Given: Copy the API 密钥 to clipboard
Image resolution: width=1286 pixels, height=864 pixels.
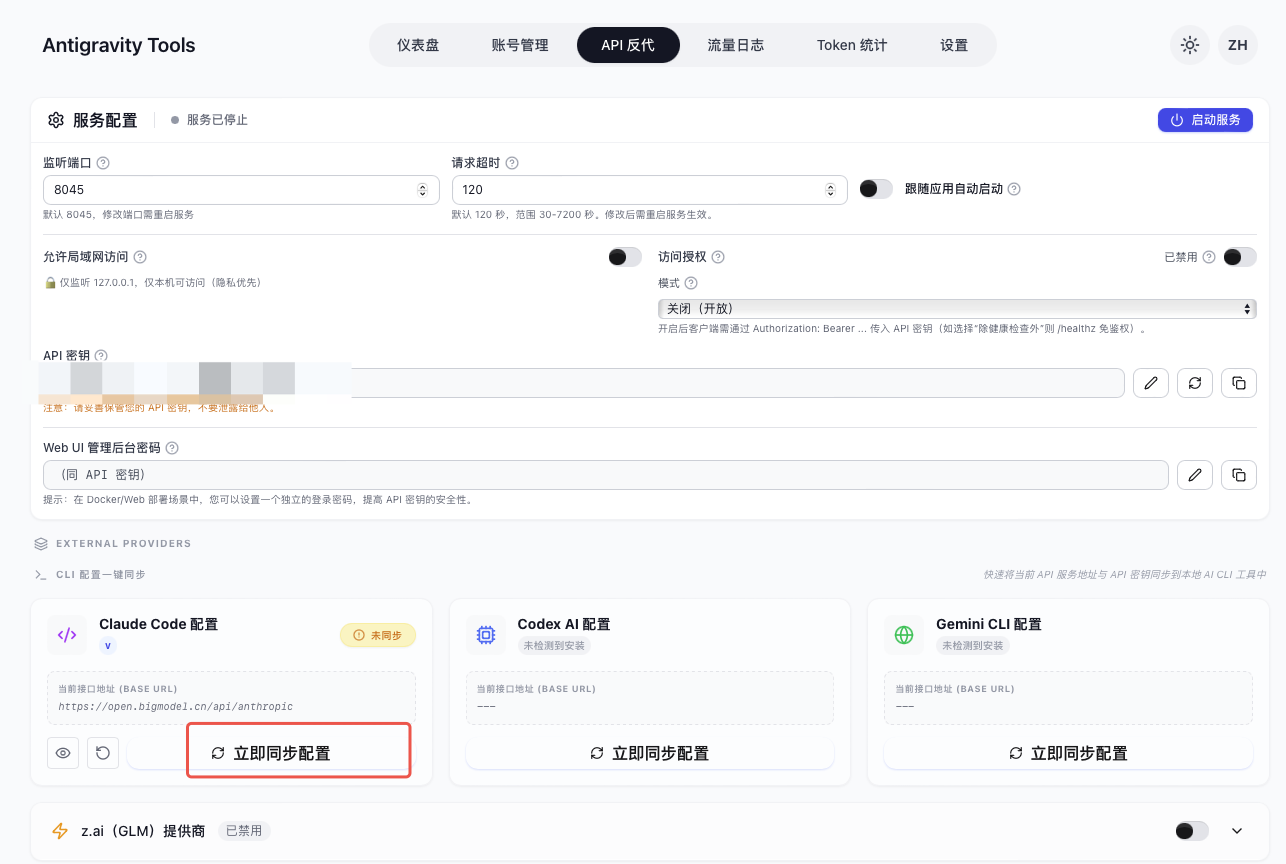Looking at the screenshot, I should click(x=1238, y=383).
